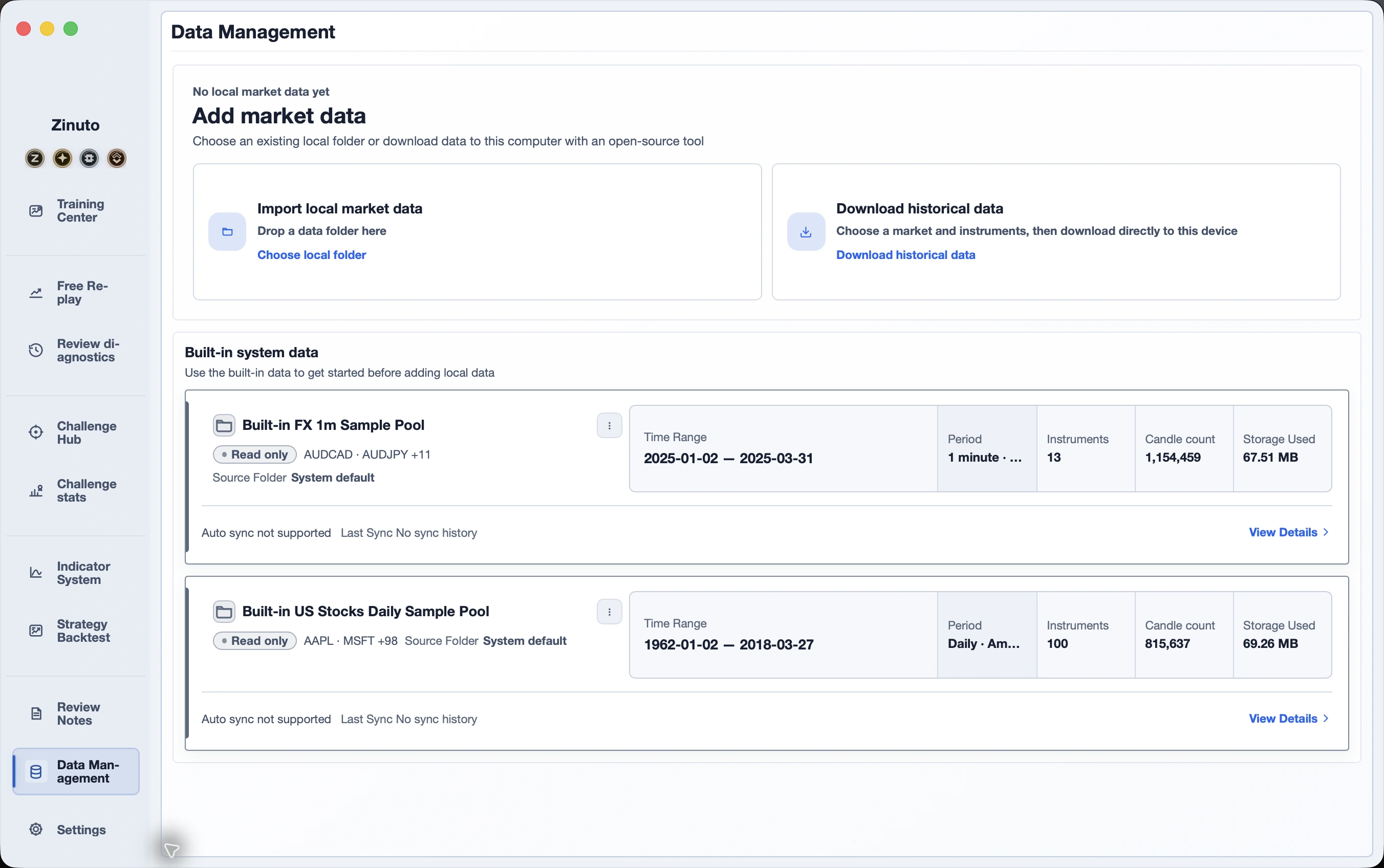The height and width of the screenshot is (868, 1384).
Task: Click the blue download arrow icon
Action: (806, 232)
